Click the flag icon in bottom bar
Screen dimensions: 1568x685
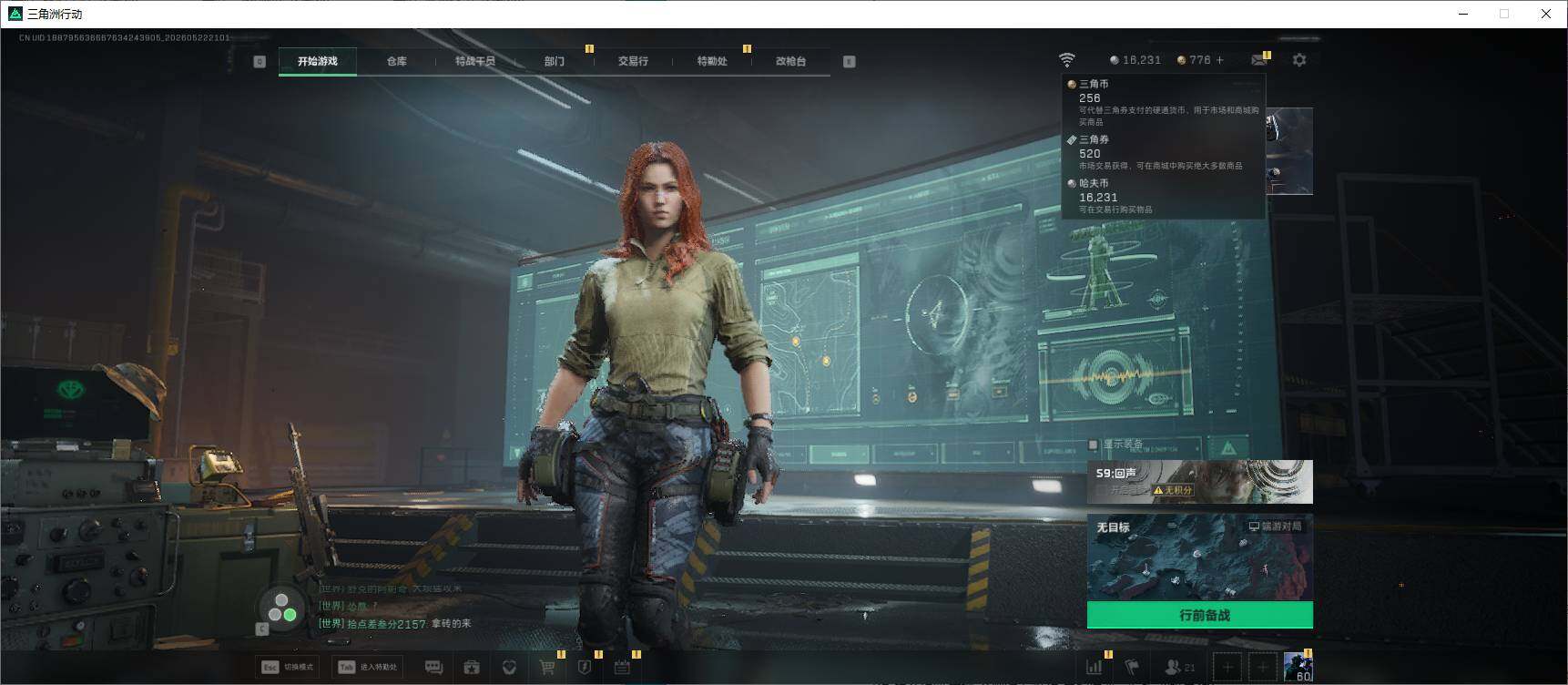point(1132,668)
